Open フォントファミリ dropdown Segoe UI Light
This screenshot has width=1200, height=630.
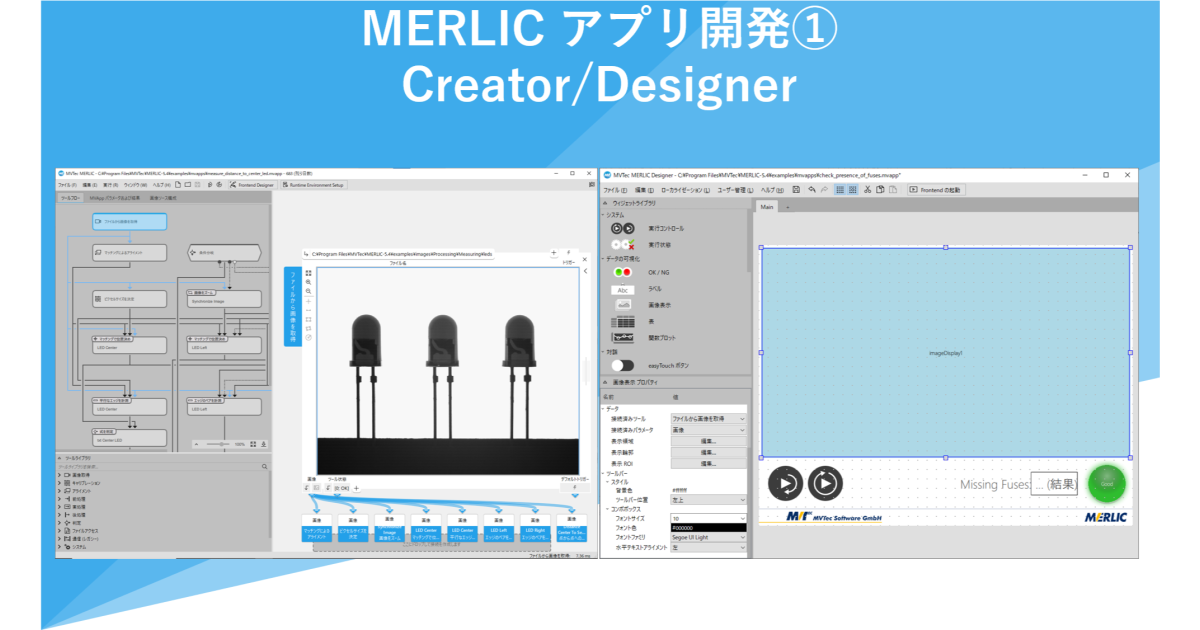pos(708,538)
